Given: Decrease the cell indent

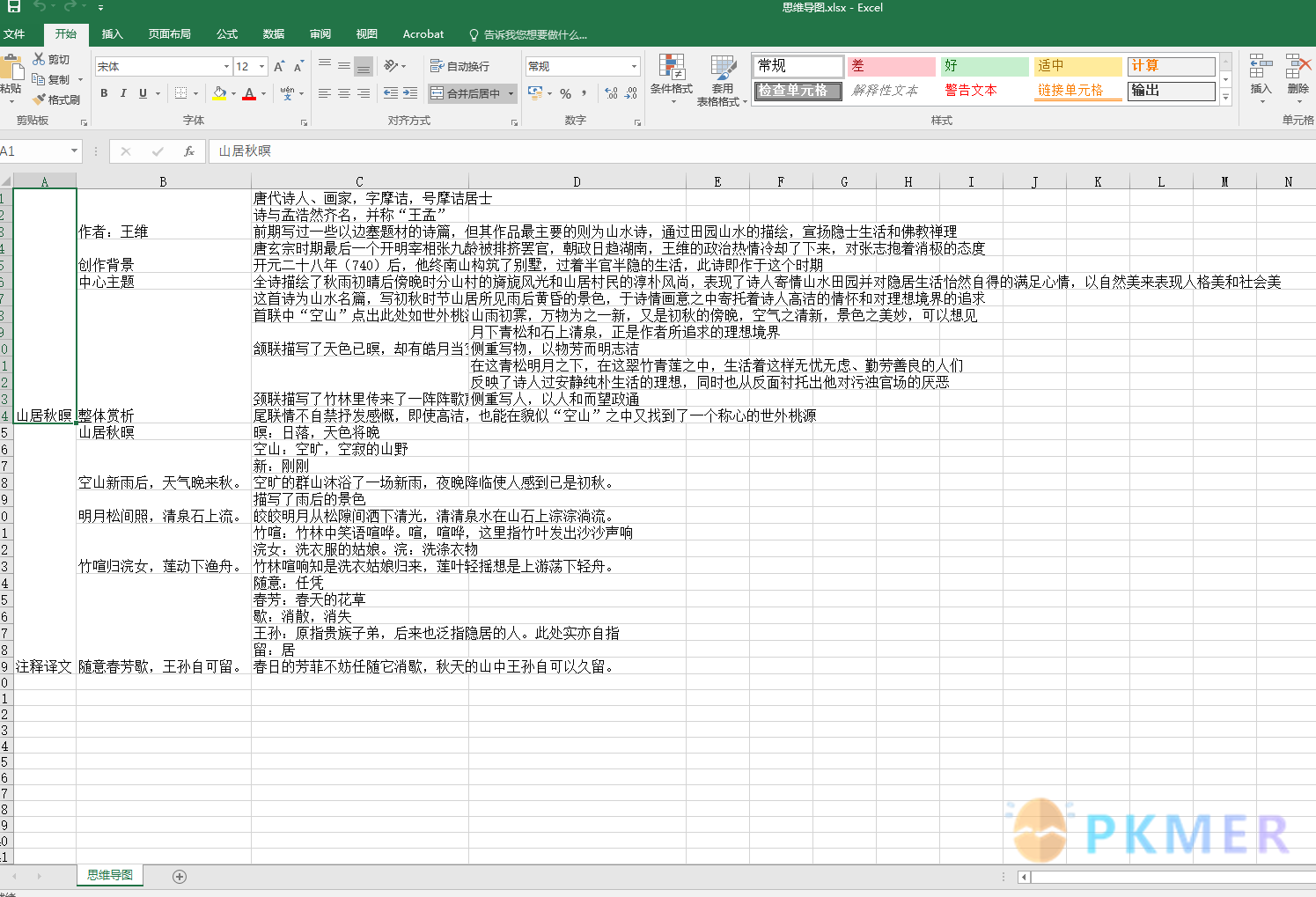Looking at the screenshot, I should point(391,93).
